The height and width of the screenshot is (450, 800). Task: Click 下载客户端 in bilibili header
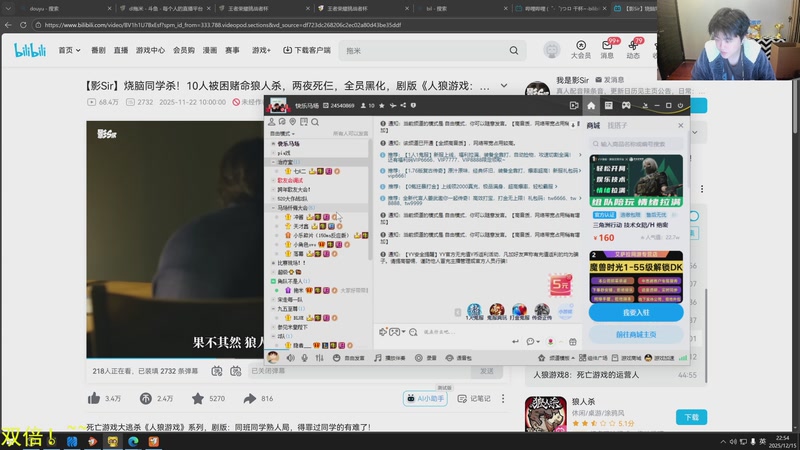[307, 50]
